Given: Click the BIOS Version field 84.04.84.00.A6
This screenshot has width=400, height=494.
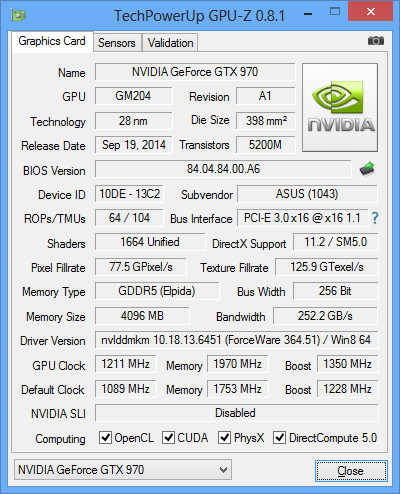Looking at the screenshot, I should click(223, 169).
